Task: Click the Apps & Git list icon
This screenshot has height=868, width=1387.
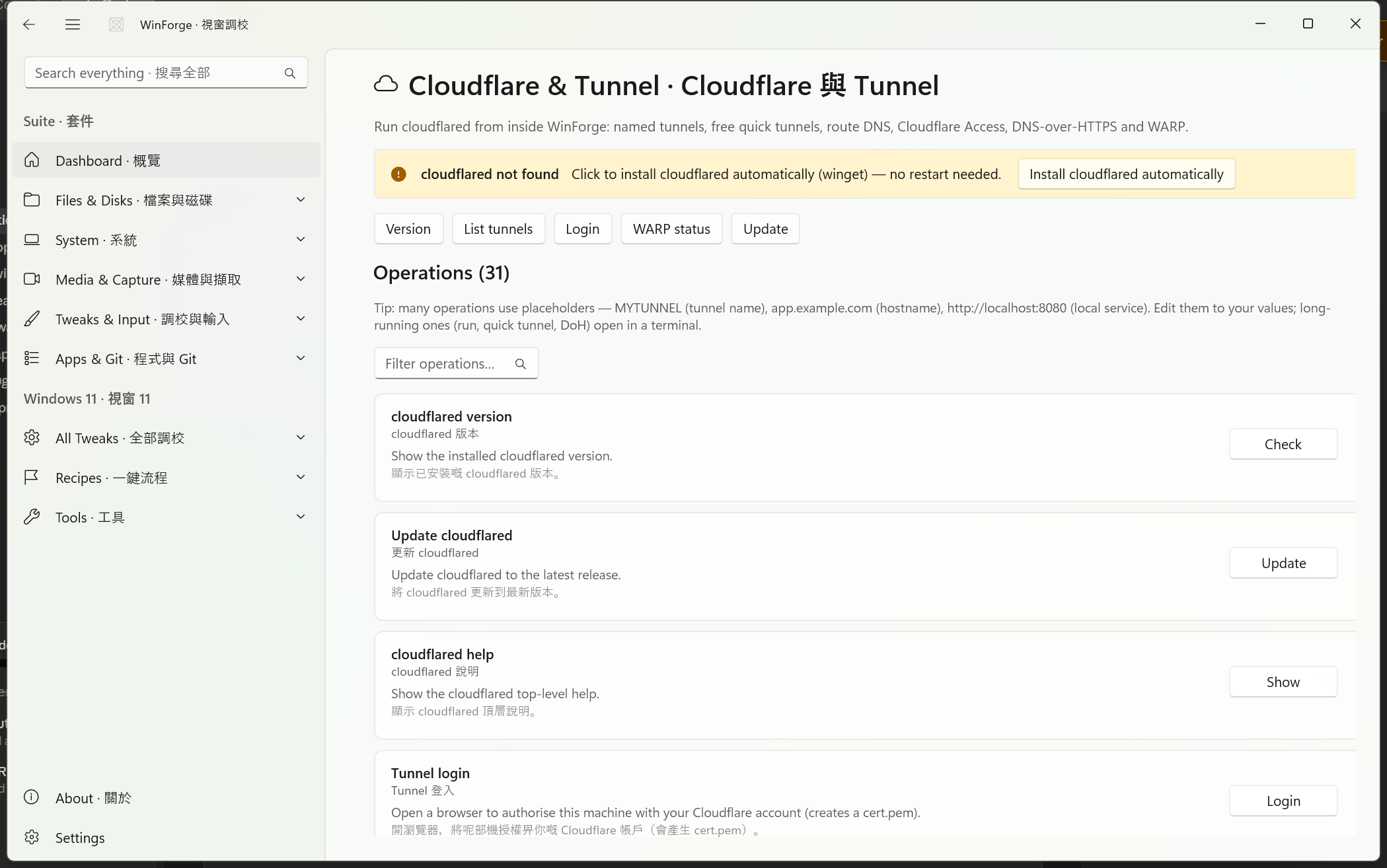Action: (32, 359)
